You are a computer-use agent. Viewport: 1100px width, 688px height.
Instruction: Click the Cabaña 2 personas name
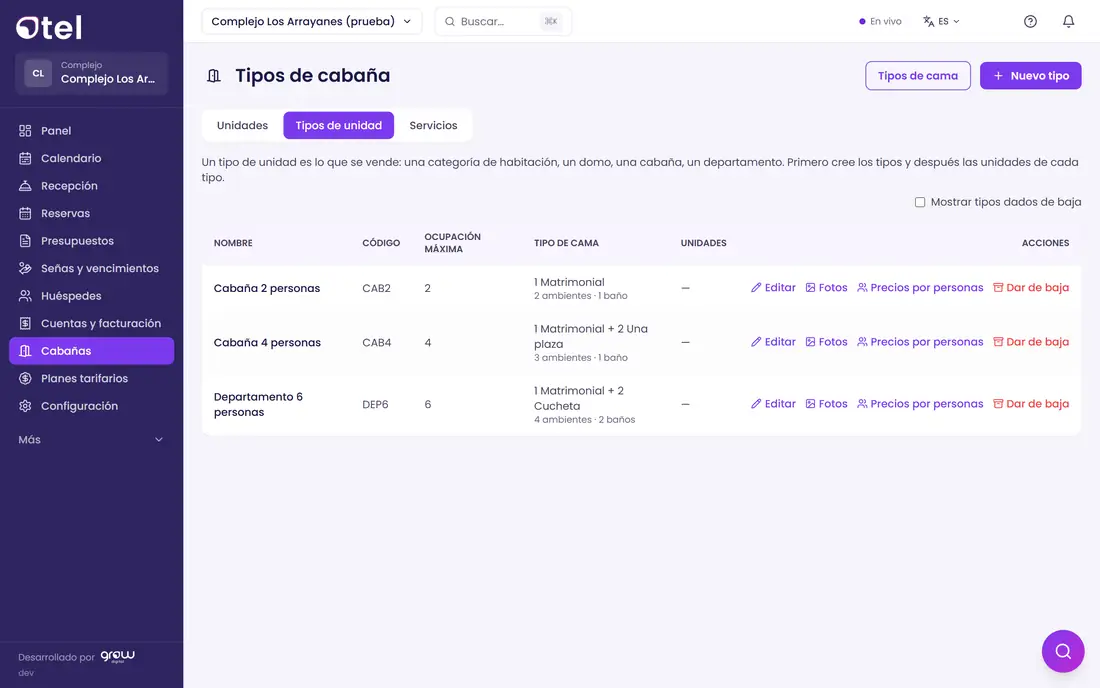tap(267, 288)
